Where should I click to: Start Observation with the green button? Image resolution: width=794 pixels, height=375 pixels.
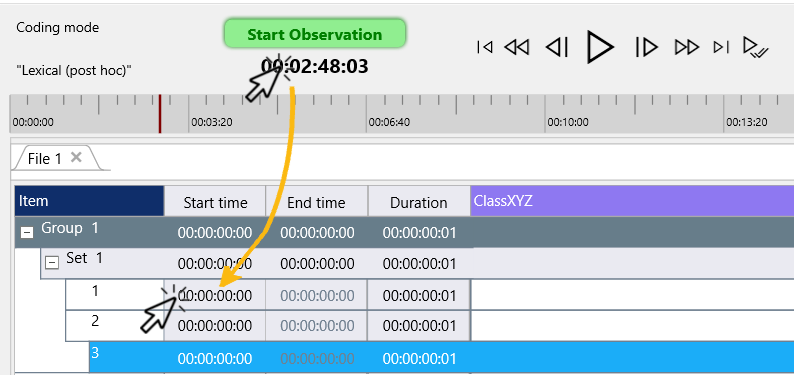315,34
